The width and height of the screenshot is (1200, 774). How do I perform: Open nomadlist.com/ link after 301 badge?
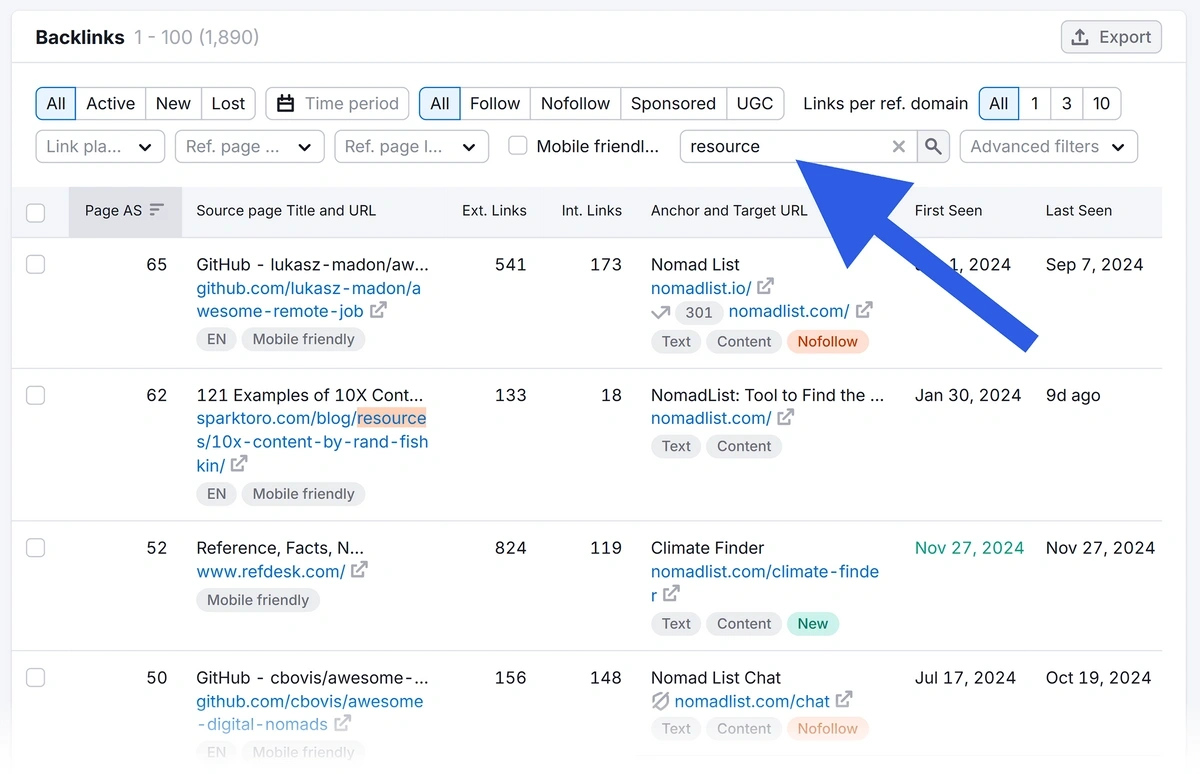[x=789, y=311]
